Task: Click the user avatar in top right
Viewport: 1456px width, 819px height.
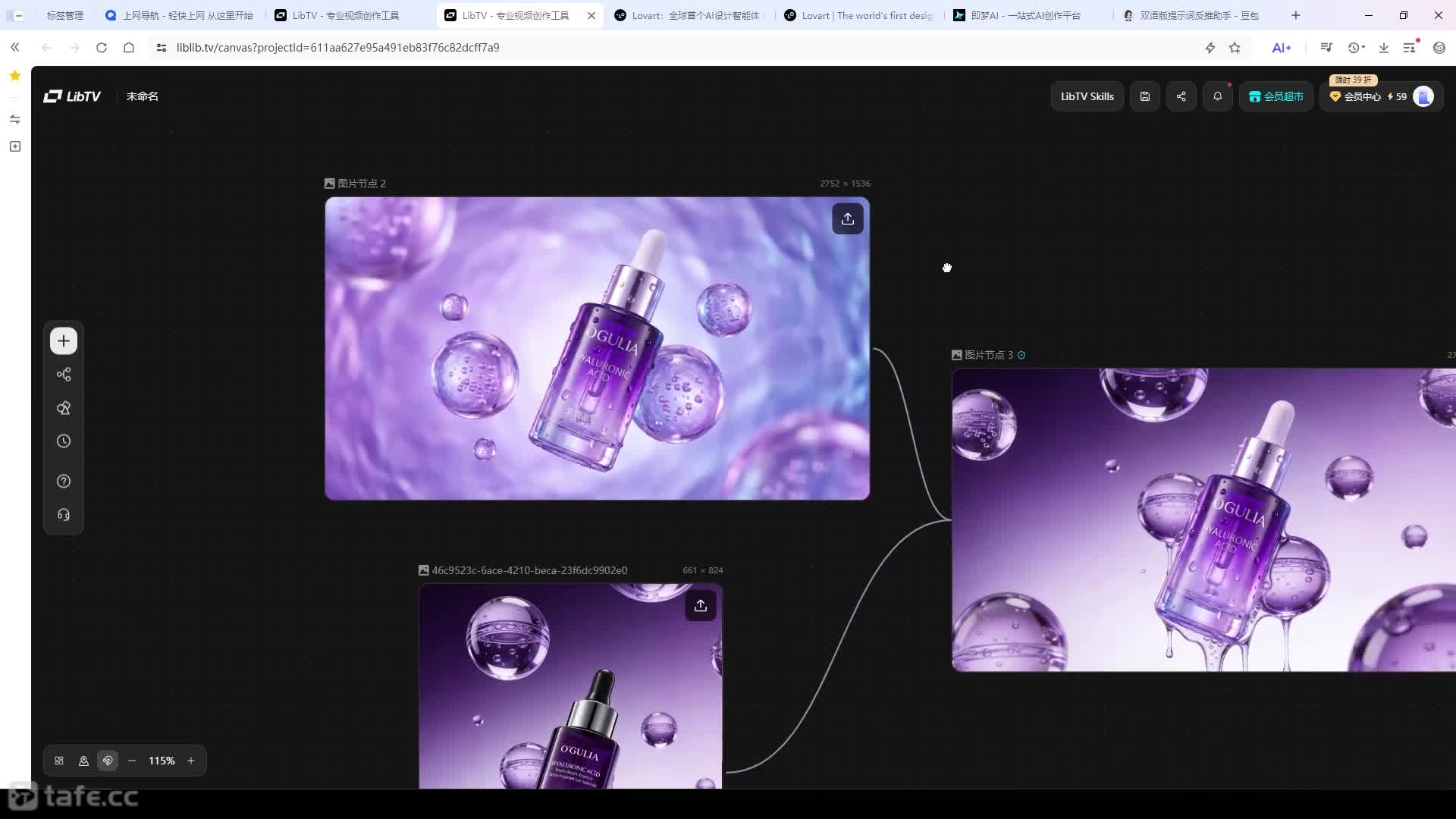Action: coord(1423,96)
